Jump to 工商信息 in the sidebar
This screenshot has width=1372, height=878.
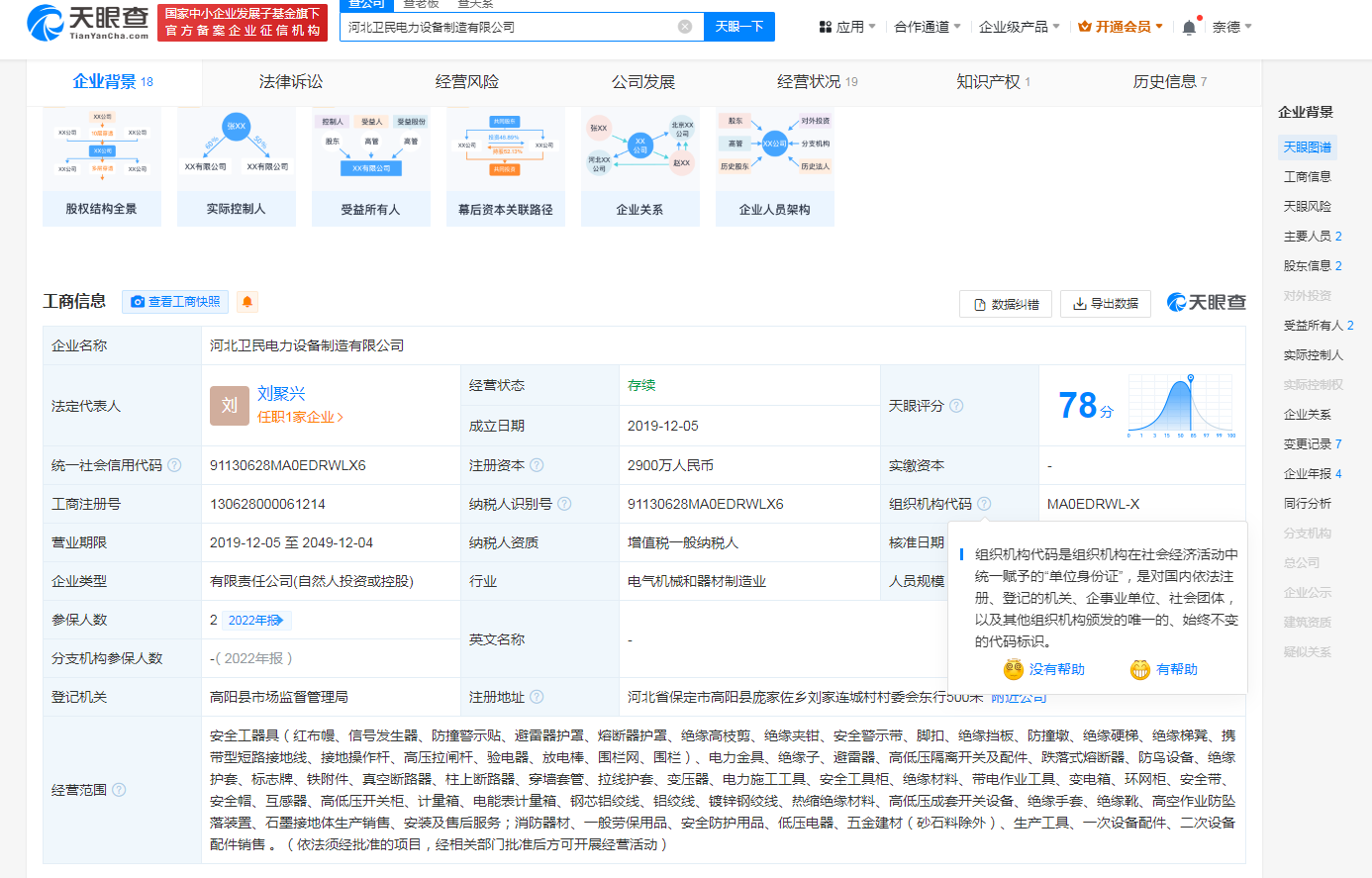tap(1308, 177)
